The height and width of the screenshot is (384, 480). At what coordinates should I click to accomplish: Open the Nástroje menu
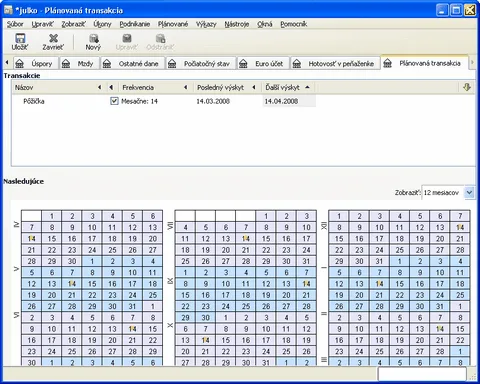tap(237, 24)
